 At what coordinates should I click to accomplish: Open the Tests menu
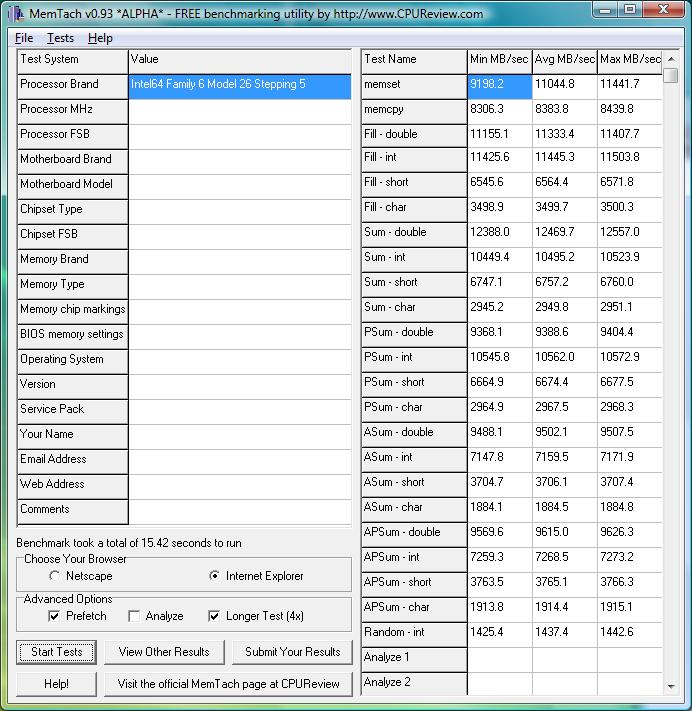[x=60, y=38]
